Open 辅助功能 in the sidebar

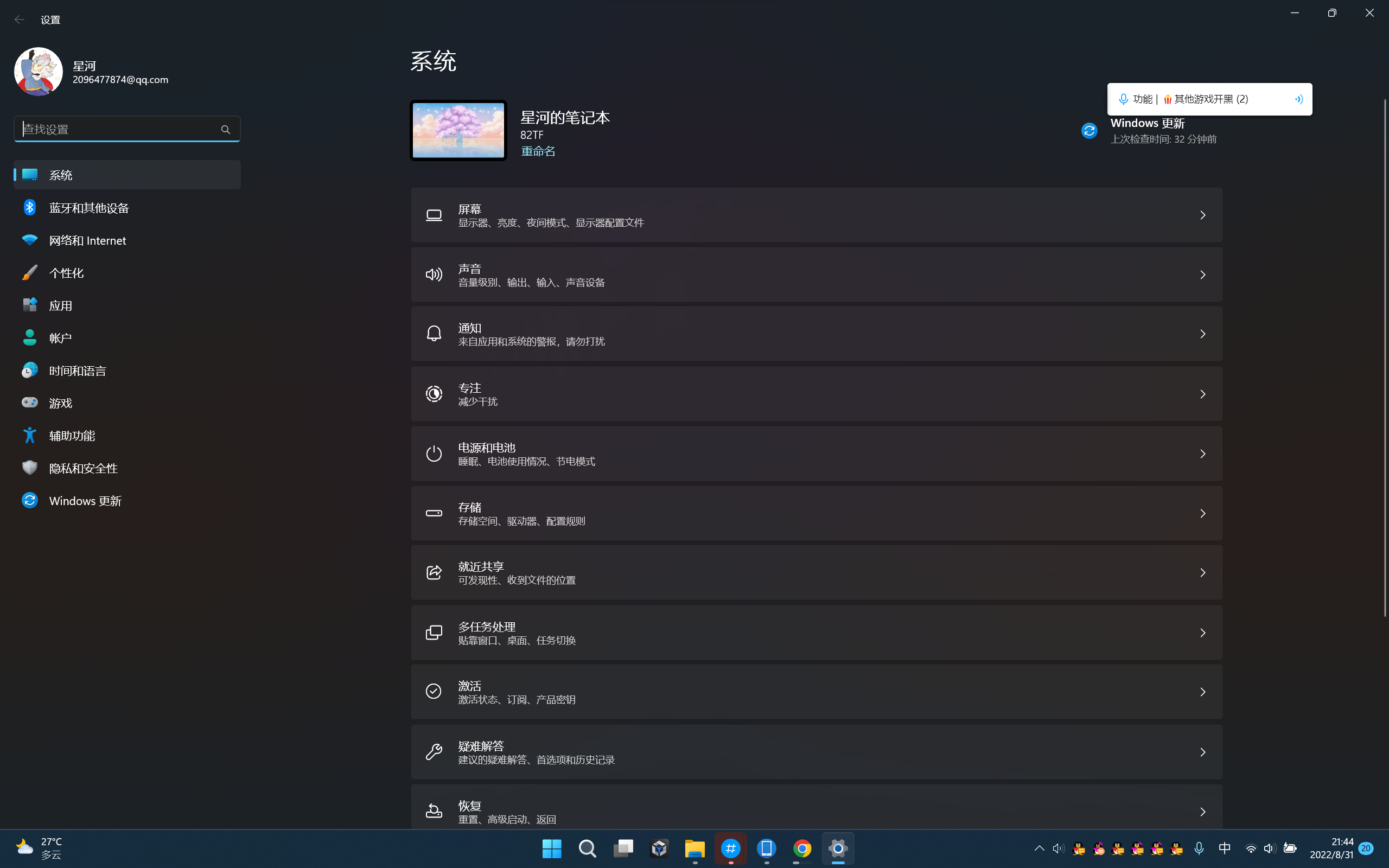pyautogui.click(x=128, y=436)
